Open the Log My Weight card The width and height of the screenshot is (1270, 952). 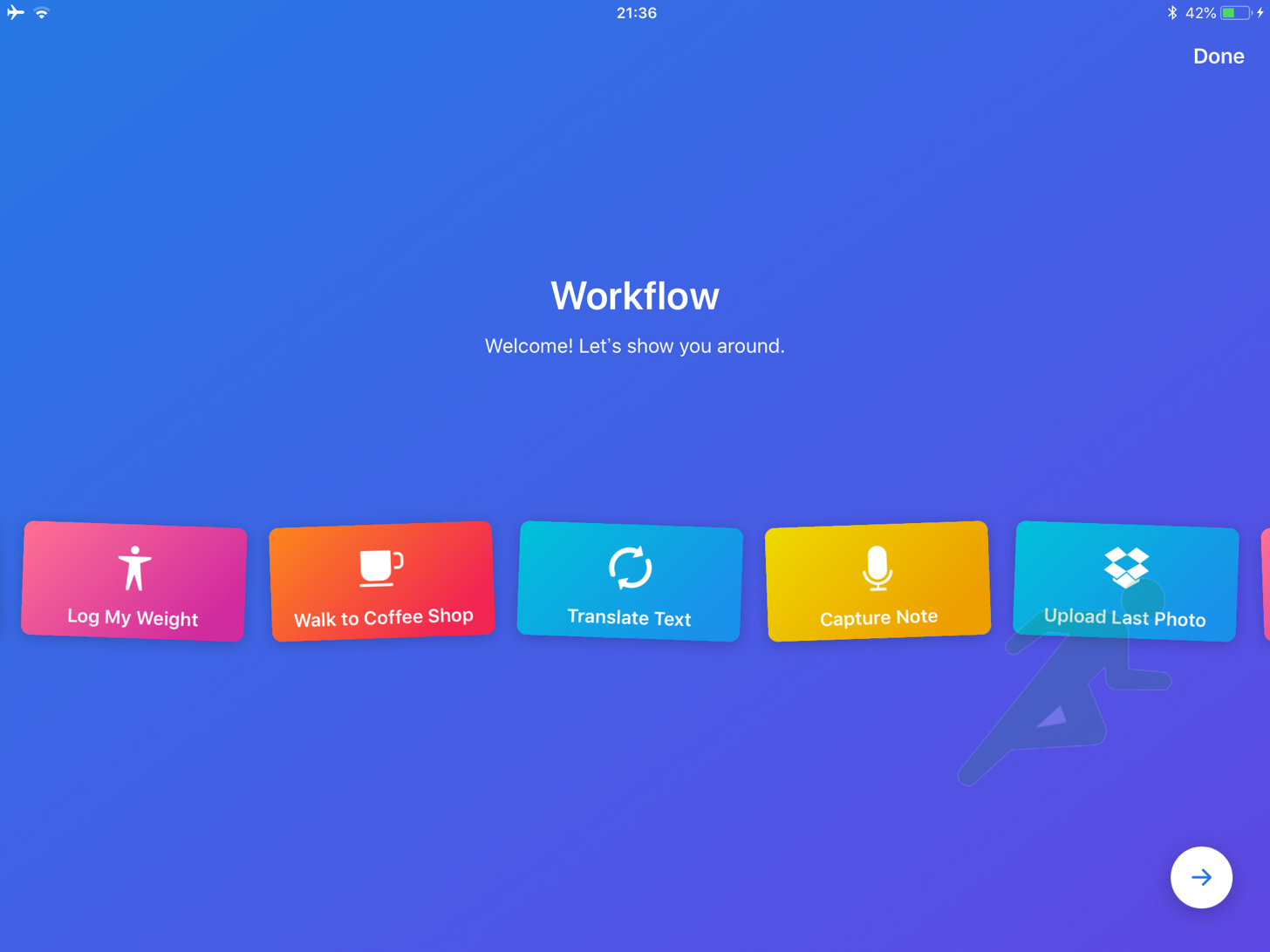(x=133, y=581)
